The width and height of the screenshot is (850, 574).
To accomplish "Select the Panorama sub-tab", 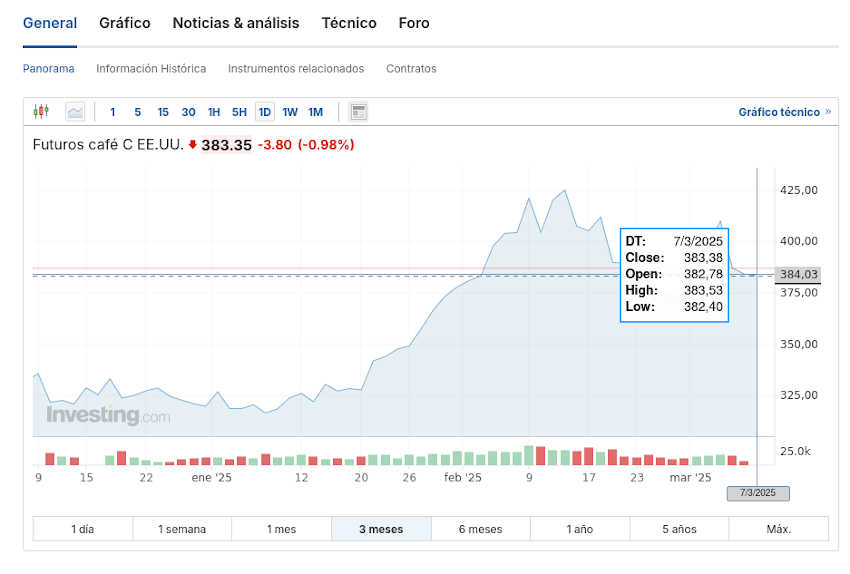I will click(49, 69).
